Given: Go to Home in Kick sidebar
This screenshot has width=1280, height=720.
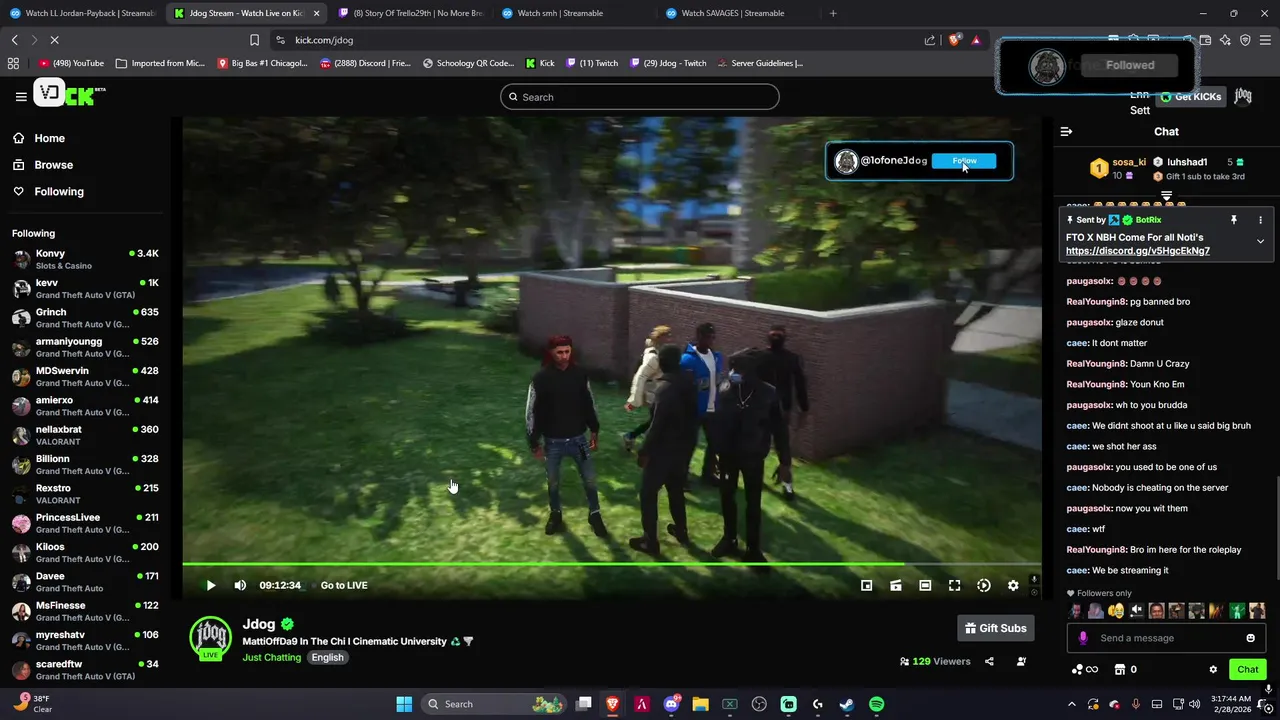Looking at the screenshot, I should (x=39, y=138).
